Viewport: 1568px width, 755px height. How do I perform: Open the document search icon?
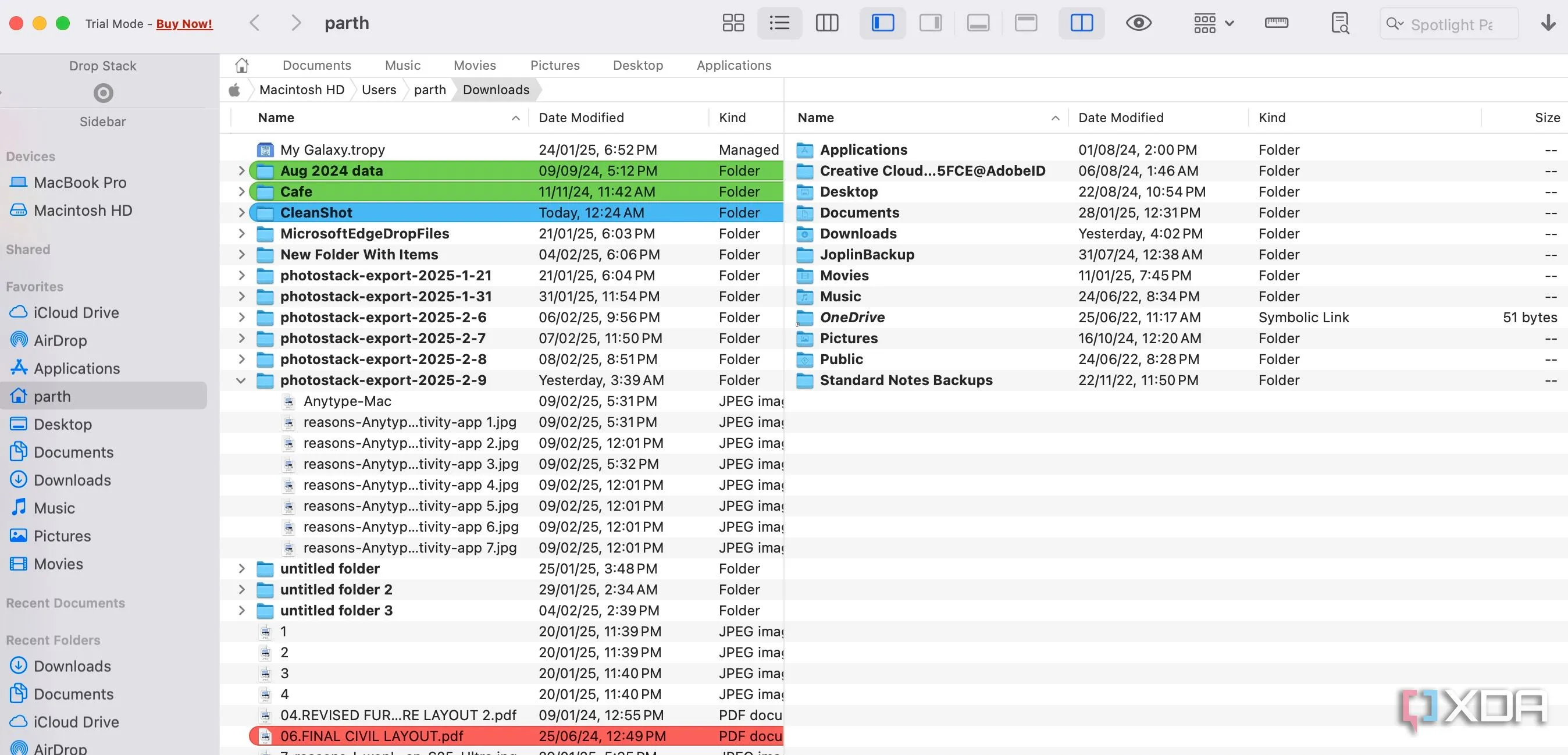point(1340,23)
